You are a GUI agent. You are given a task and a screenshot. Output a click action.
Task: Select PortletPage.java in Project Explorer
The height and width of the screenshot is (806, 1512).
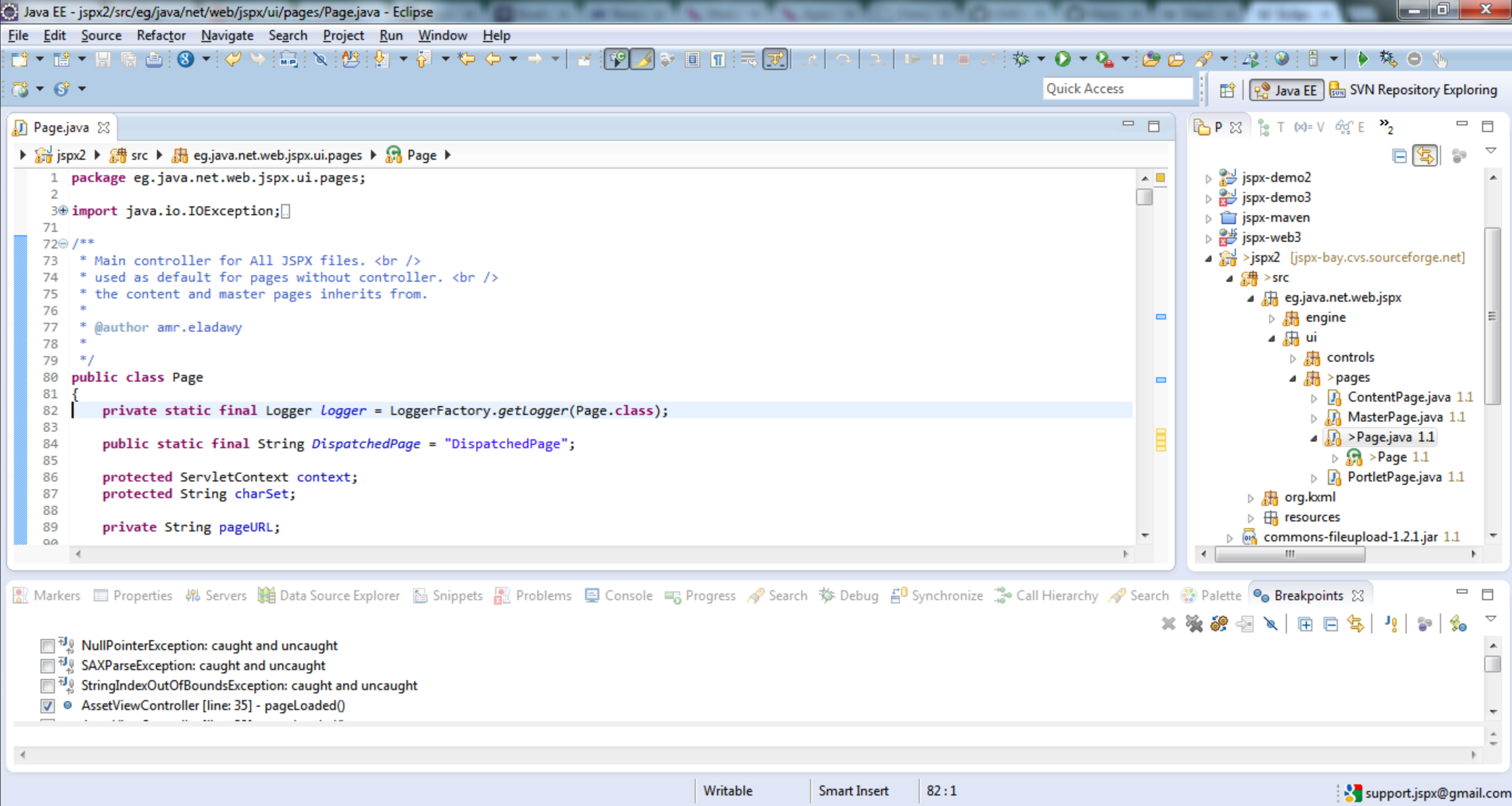[1394, 476]
